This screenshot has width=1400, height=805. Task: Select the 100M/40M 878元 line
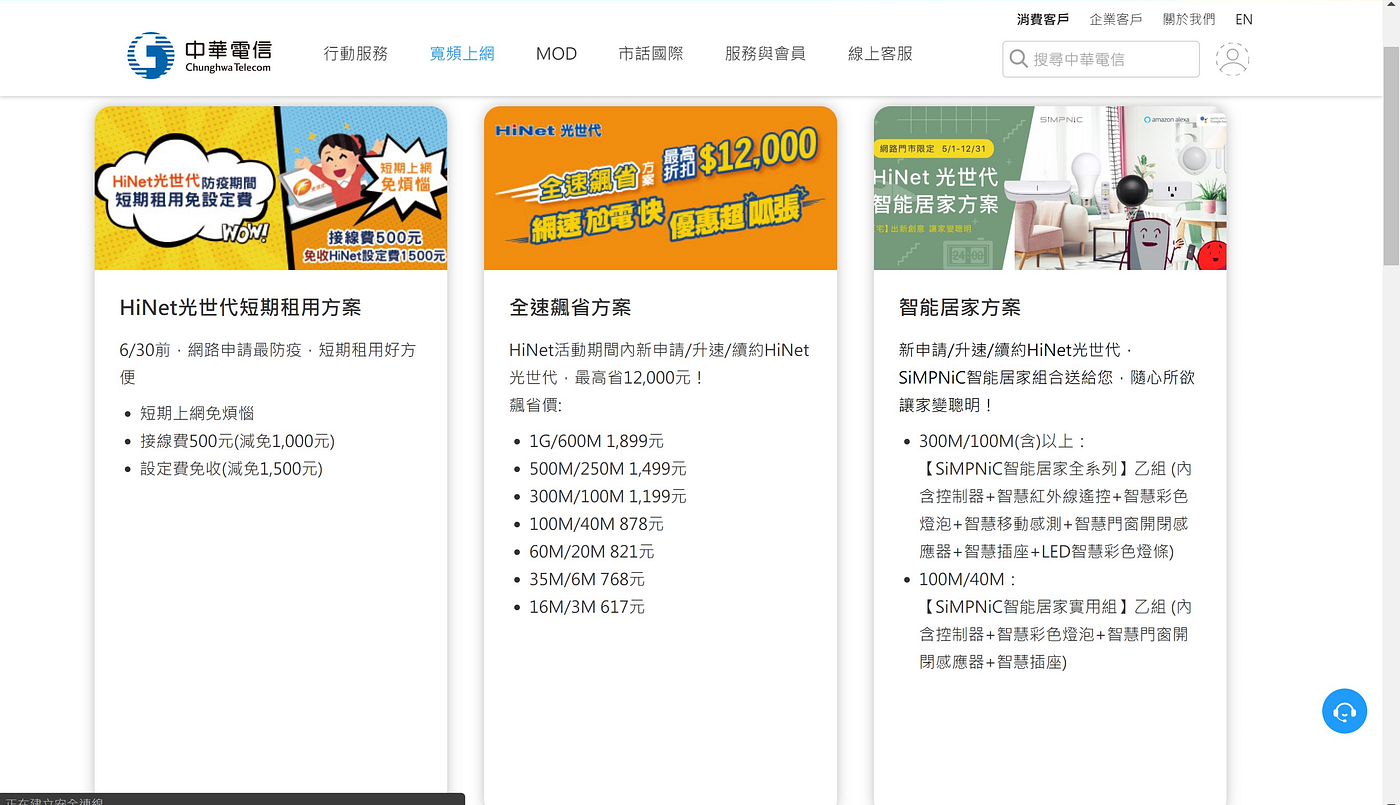(597, 524)
